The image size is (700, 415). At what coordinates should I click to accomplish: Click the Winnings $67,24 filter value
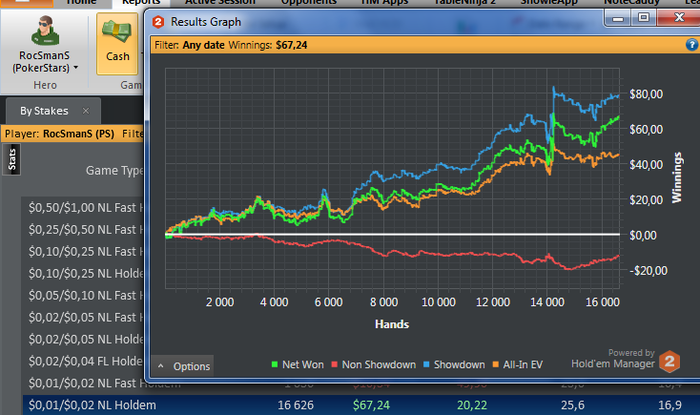[291, 45]
